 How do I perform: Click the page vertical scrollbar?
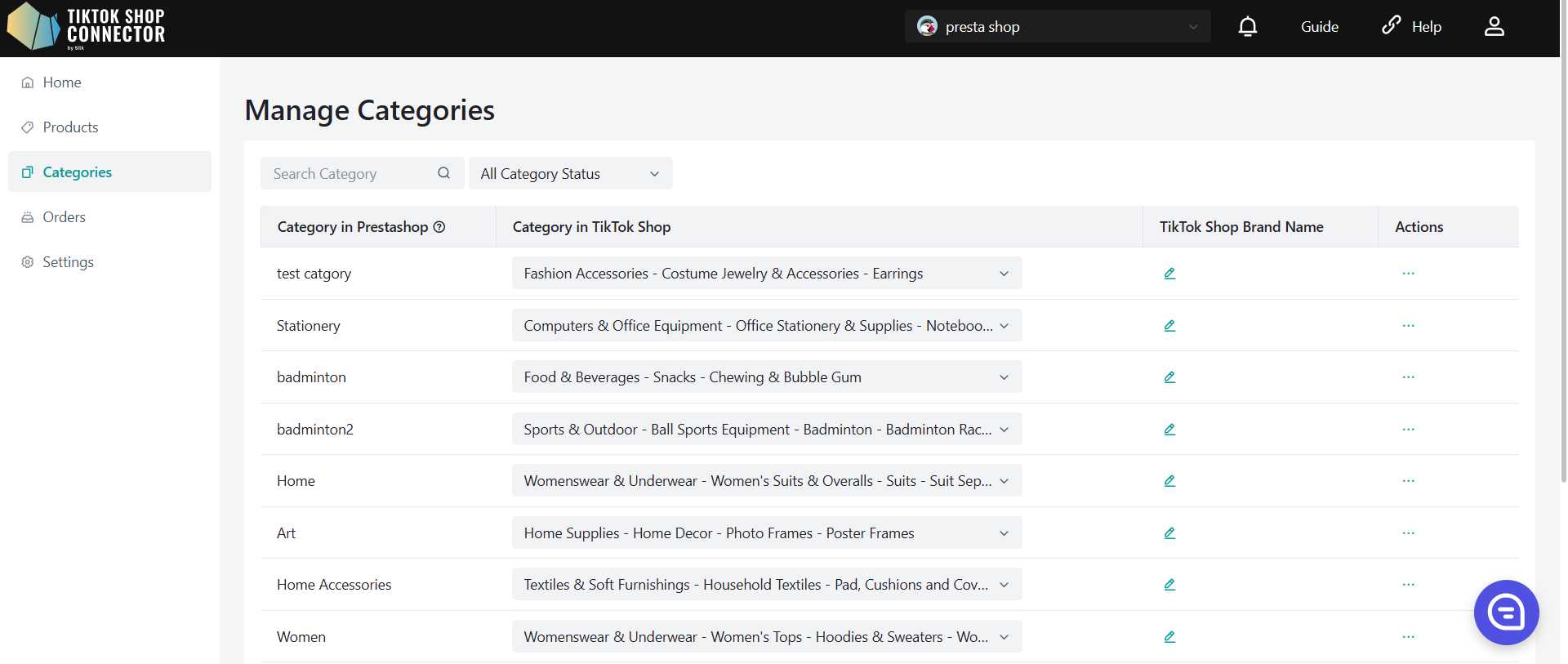pyautogui.click(x=1563, y=241)
